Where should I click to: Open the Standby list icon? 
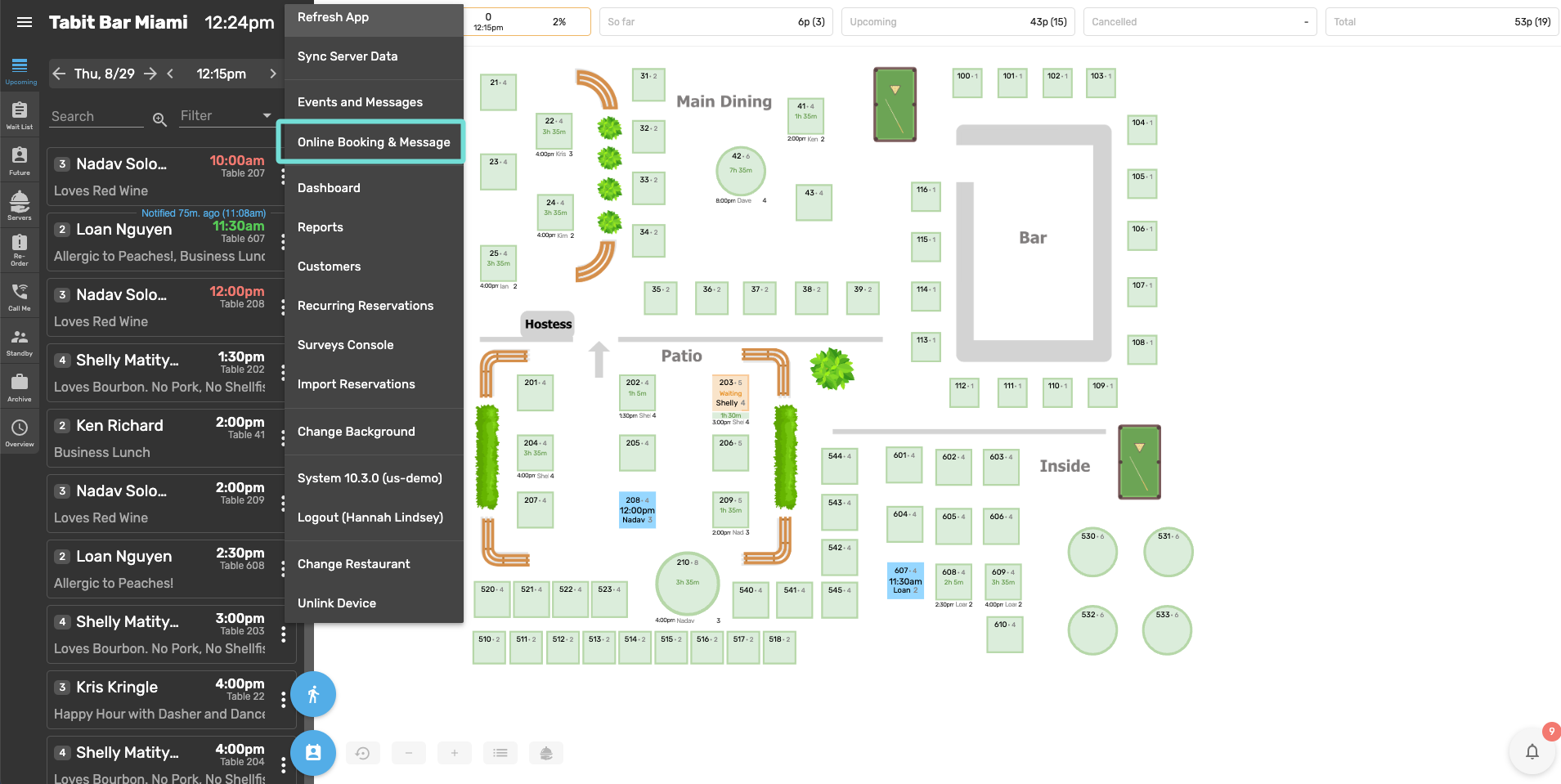pos(20,342)
